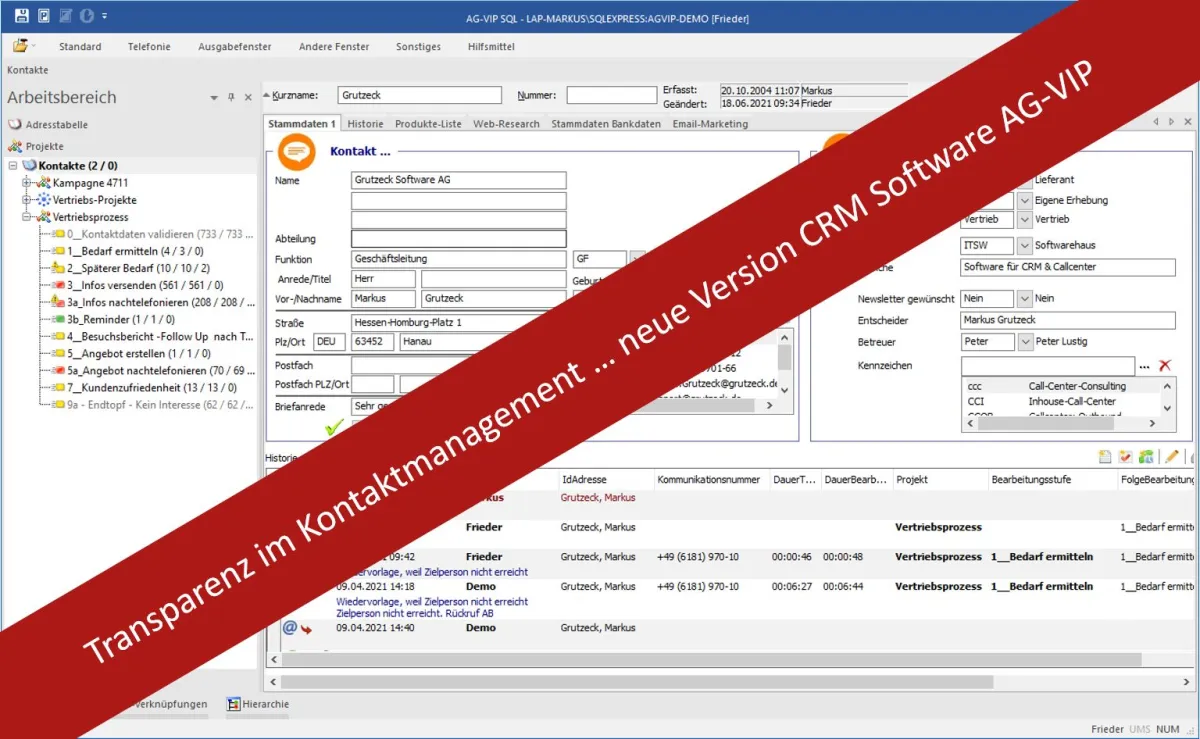Open the Betreuer Peter dropdown
Screen dimensions: 1200x739
[x=1024, y=342]
